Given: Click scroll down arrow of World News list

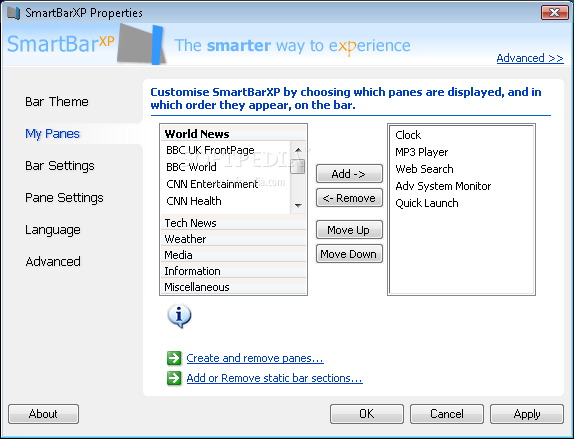Looking at the screenshot, I should (298, 205).
